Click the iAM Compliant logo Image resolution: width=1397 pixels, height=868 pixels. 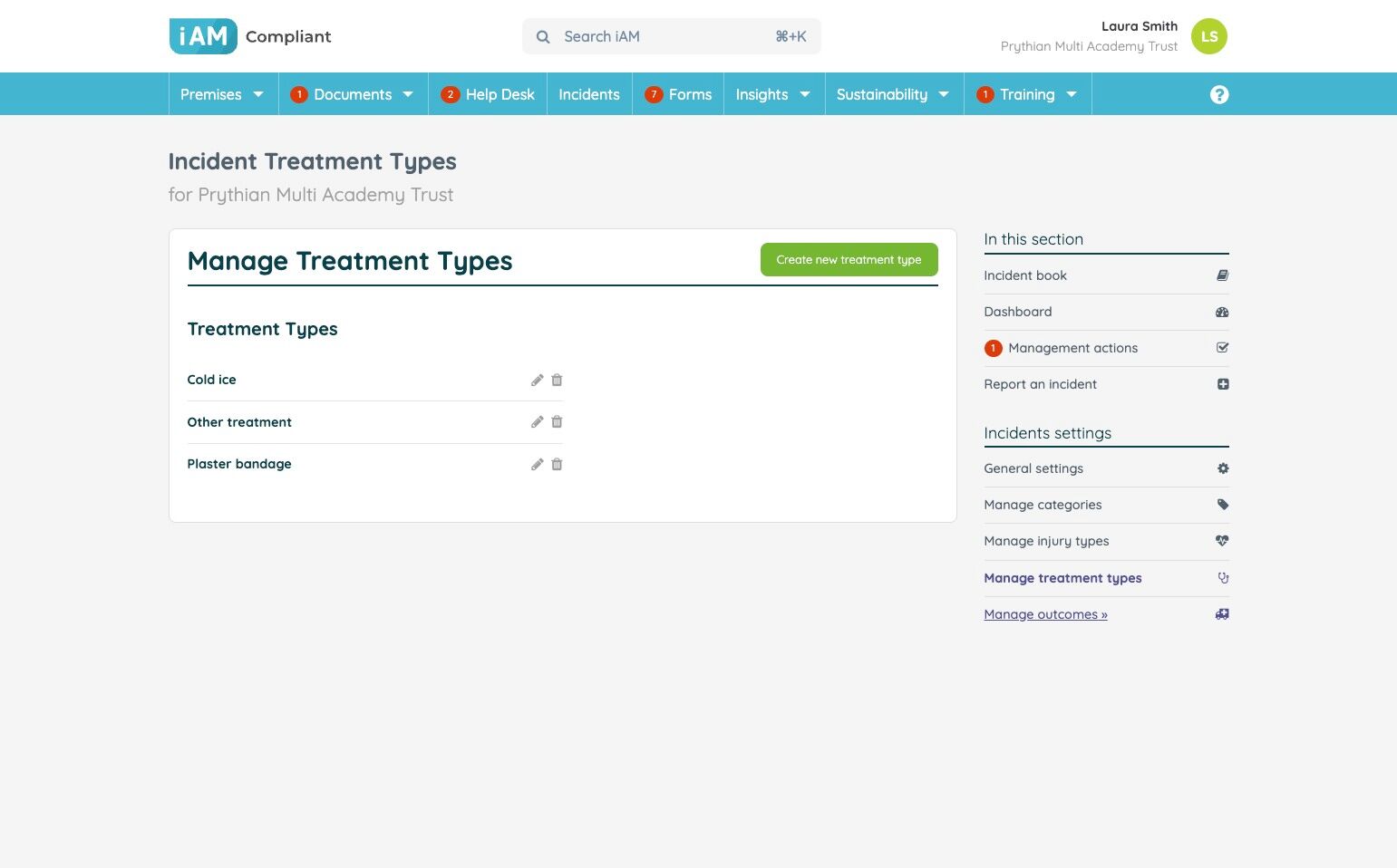click(250, 36)
